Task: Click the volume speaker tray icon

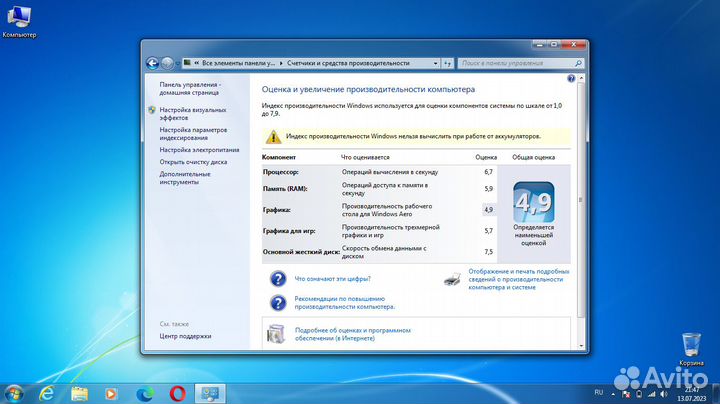Action: (x=664, y=394)
